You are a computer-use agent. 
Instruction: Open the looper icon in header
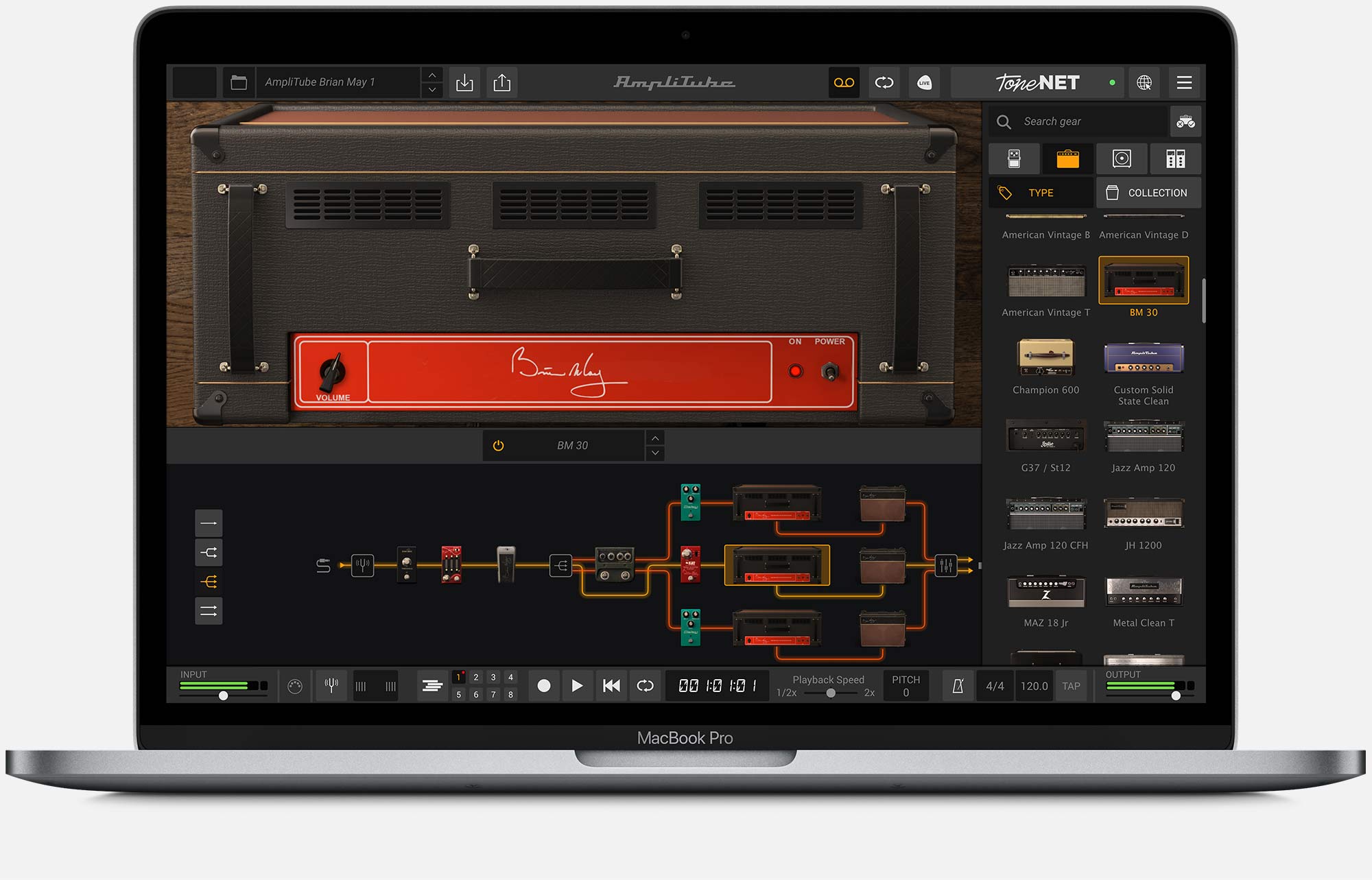884,83
